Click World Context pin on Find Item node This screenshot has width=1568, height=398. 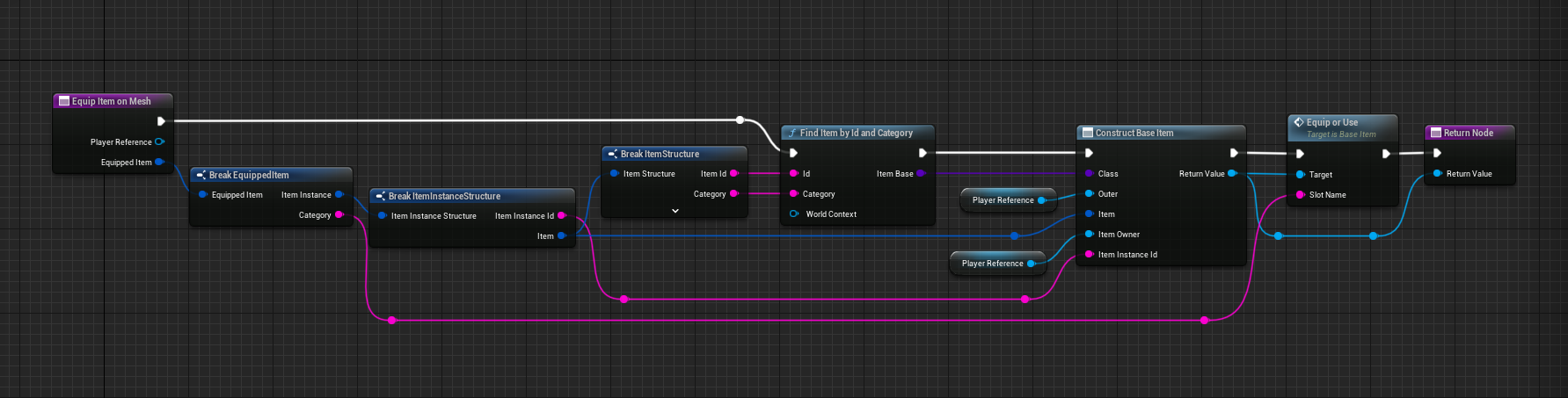coord(793,214)
